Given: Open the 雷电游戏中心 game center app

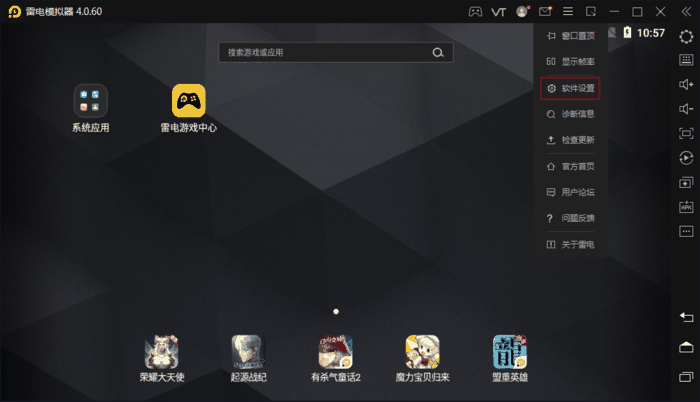Looking at the screenshot, I should [x=189, y=101].
